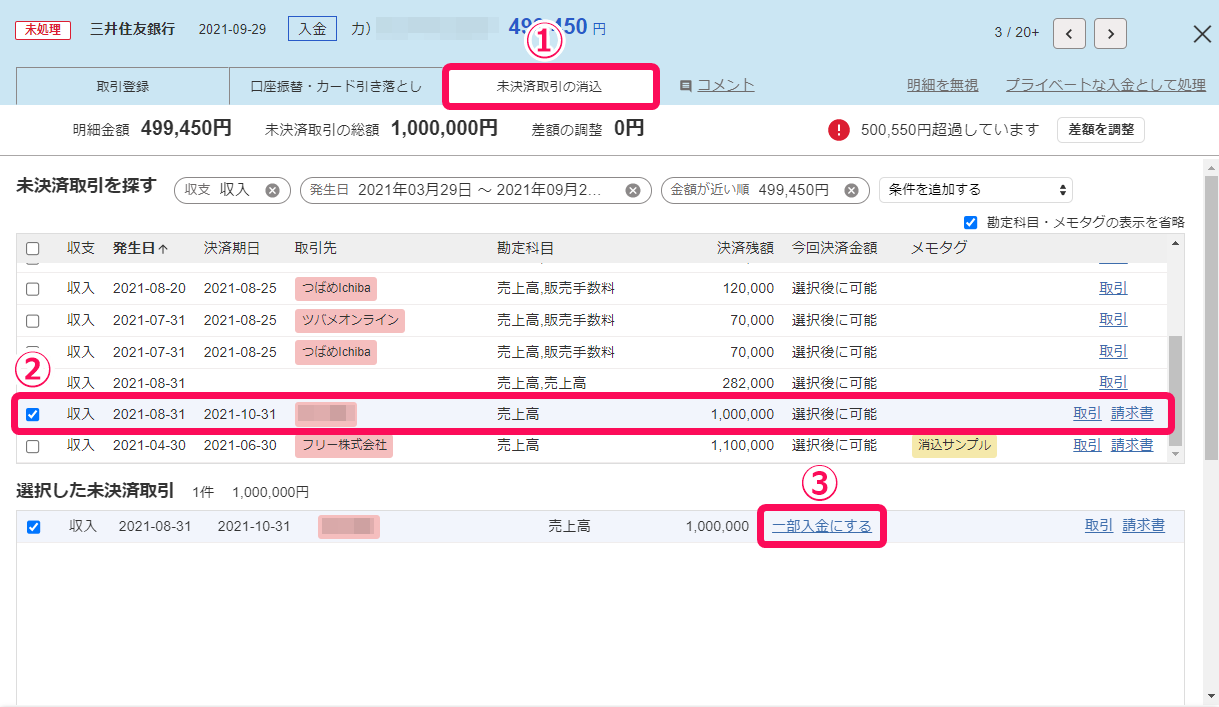Open 取引 link in the highlighted 1,000,000 row
Image resolution: width=1219 pixels, height=707 pixels.
tap(1087, 414)
